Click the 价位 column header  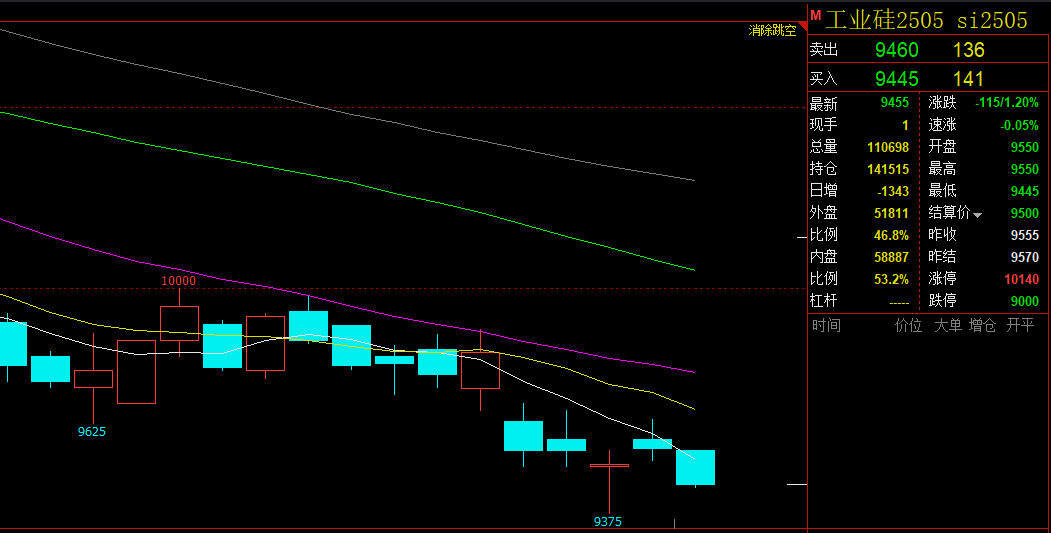coord(908,326)
